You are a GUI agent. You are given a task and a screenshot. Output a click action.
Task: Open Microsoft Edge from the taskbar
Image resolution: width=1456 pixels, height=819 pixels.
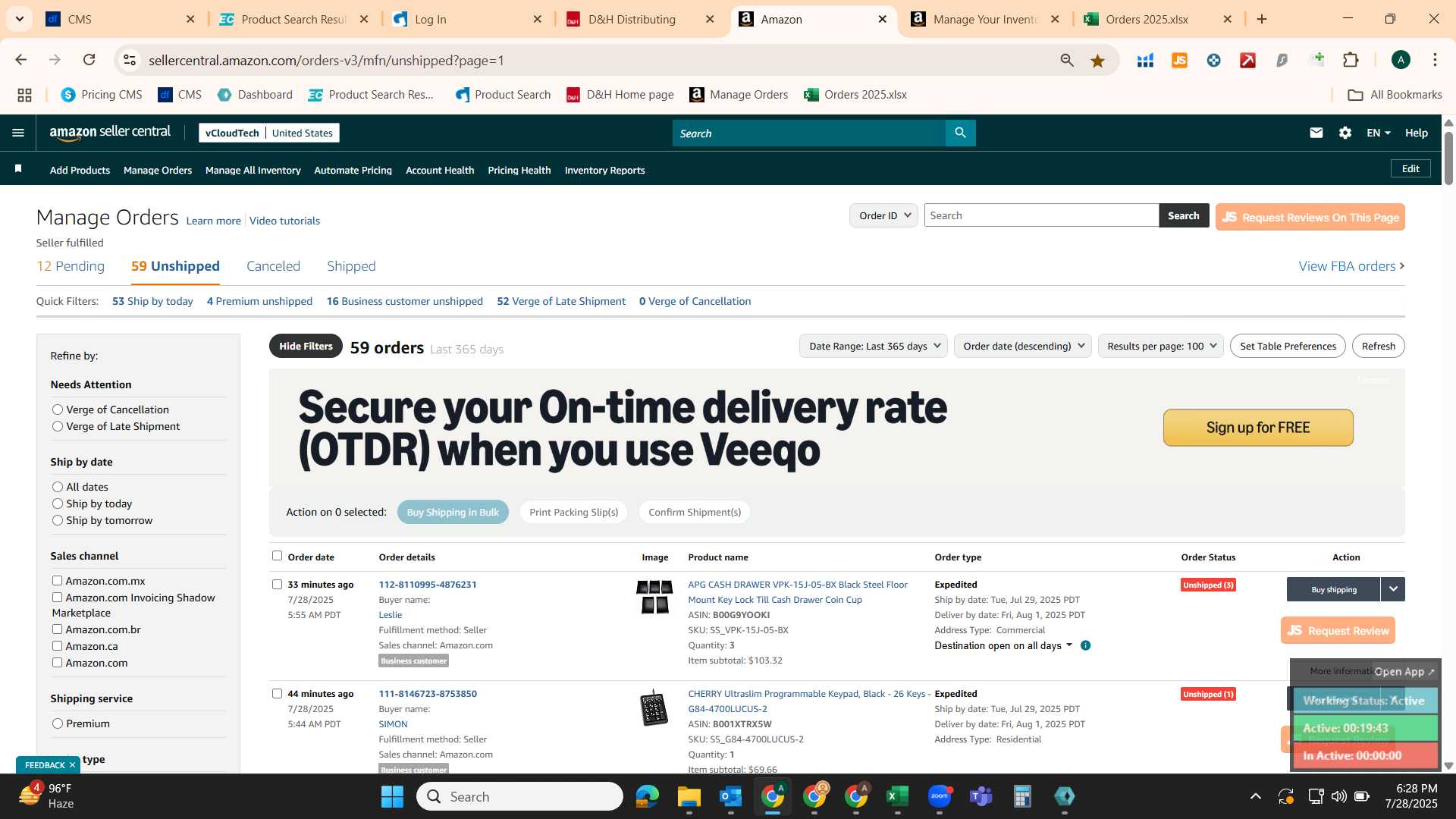pos(647,796)
